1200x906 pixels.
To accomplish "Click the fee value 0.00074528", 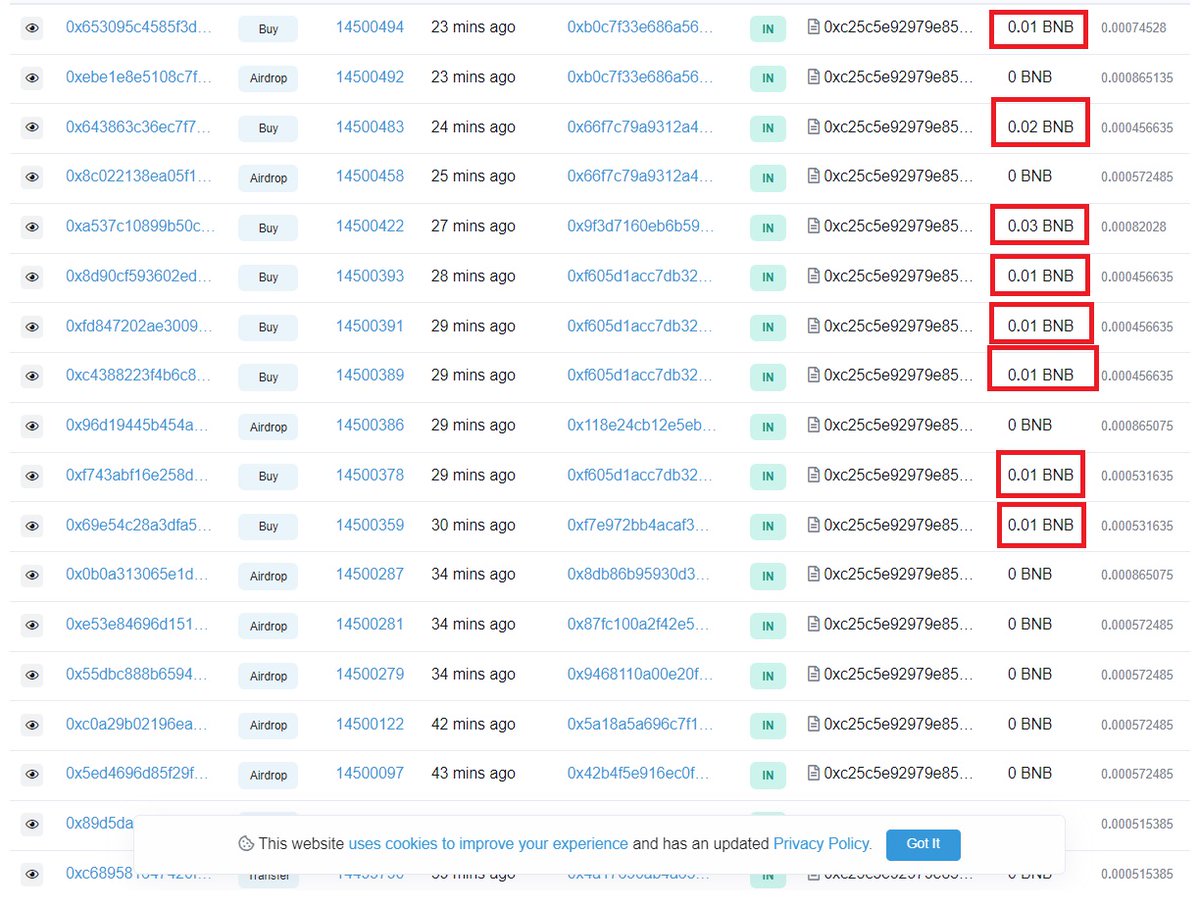I will click(x=1134, y=28).
